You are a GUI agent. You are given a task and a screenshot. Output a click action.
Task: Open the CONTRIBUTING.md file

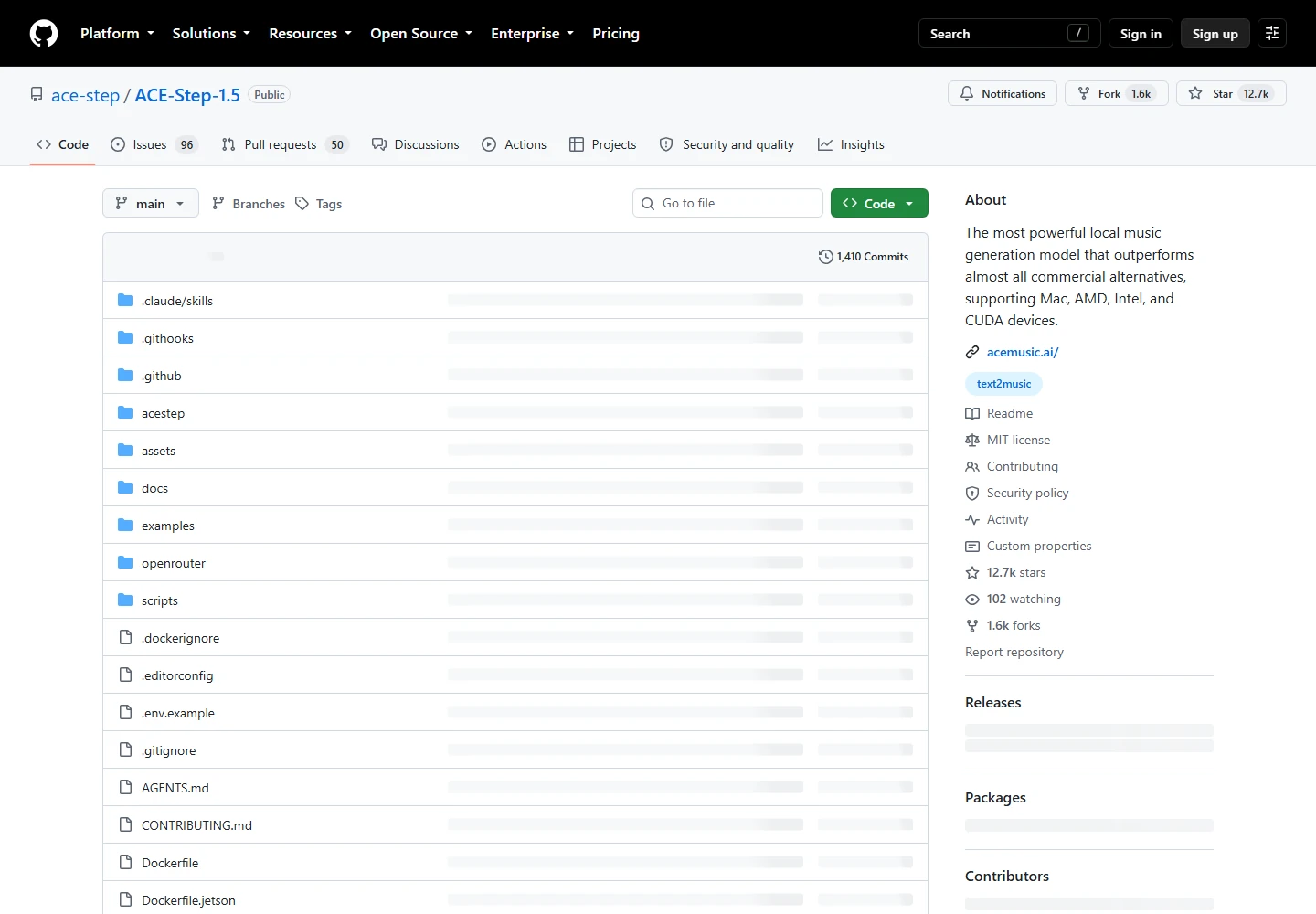[x=196, y=825]
